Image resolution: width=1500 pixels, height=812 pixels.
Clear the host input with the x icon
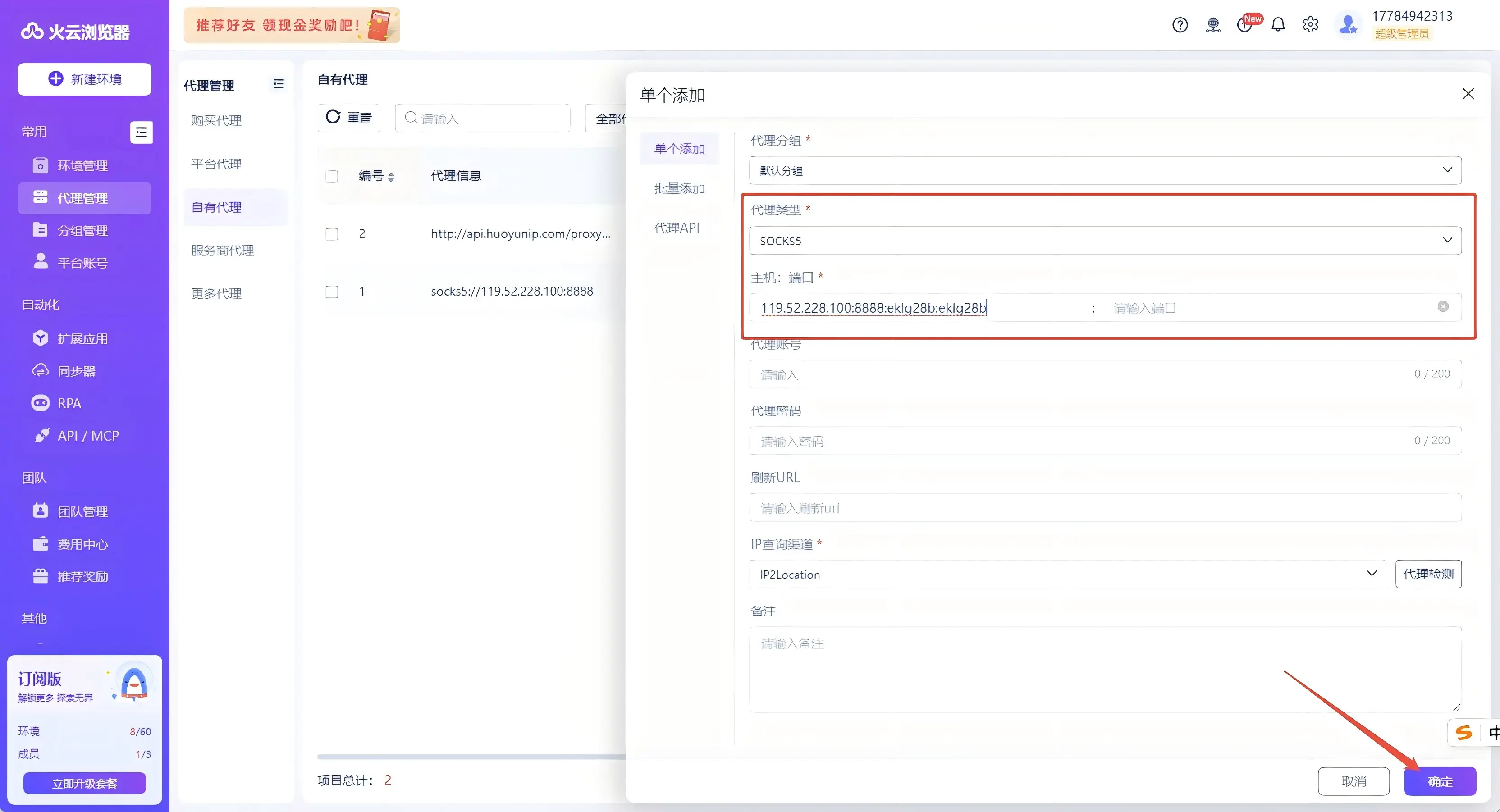click(1443, 307)
